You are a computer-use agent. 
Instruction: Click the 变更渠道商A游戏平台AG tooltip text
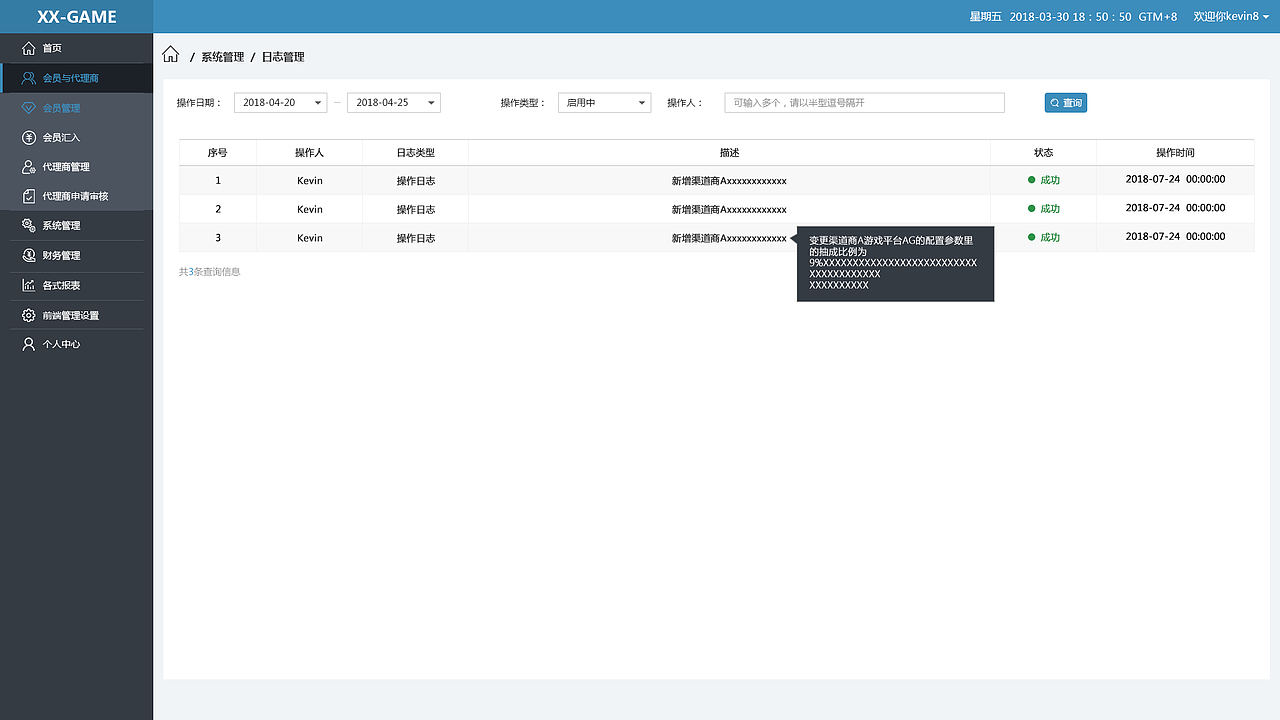coord(893,263)
